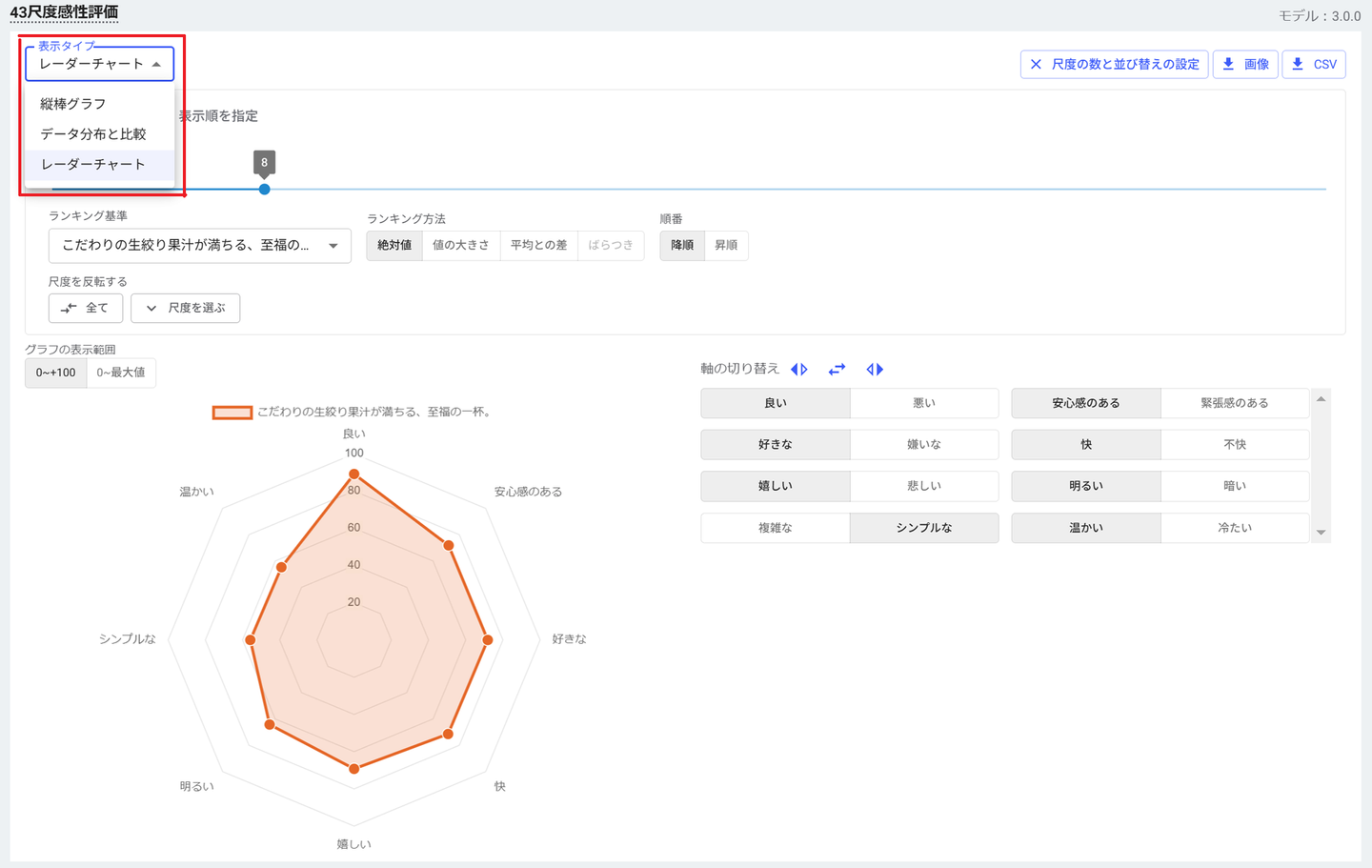Click the right axis-switch arrows icon
This screenshot has width=1372, height=868.
click(x=875, y=370)
